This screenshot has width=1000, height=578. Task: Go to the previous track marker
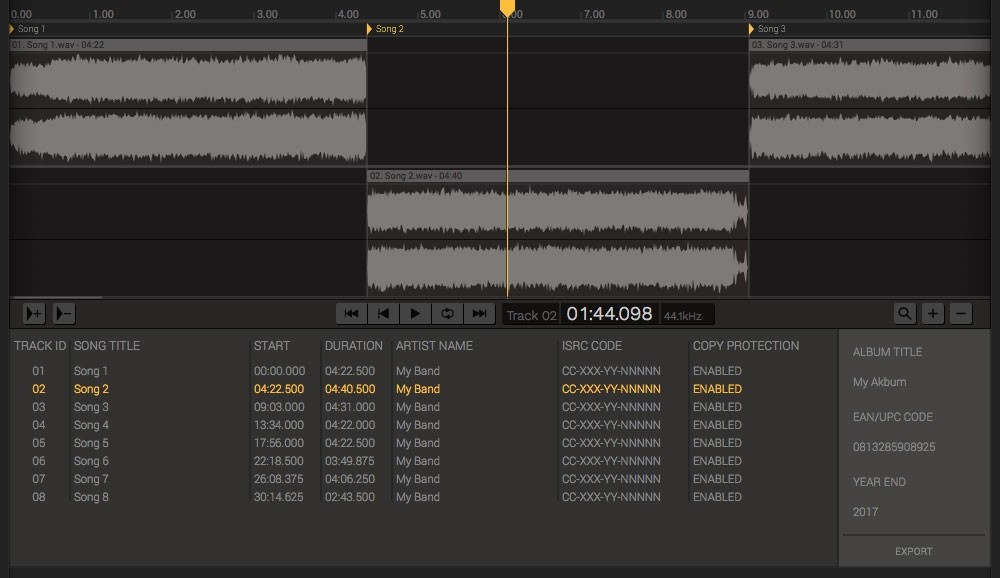click(x=383, y=313)
